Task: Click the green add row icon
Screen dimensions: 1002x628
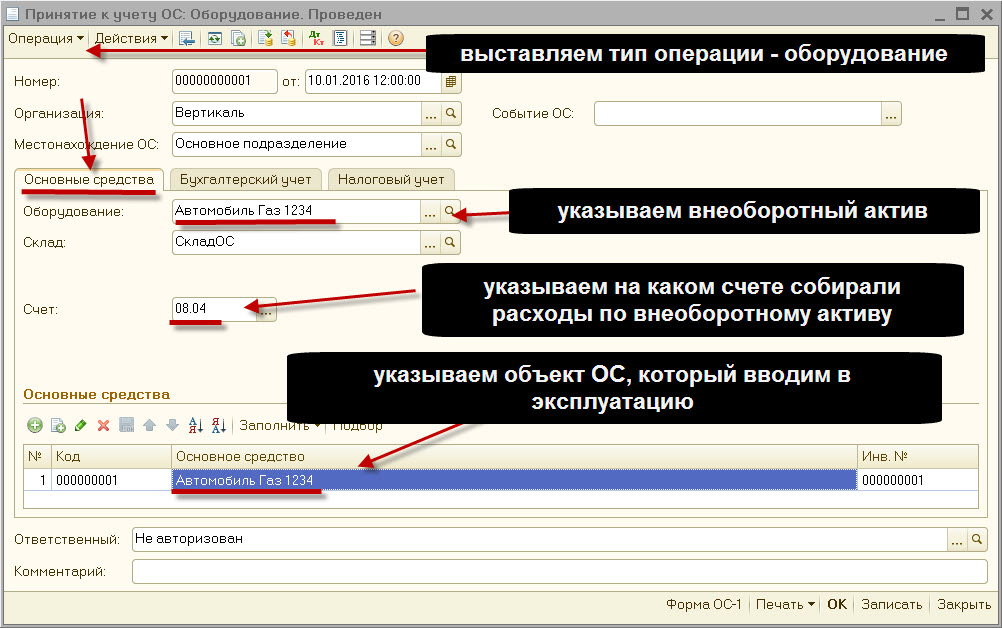Action: [35, 425]
